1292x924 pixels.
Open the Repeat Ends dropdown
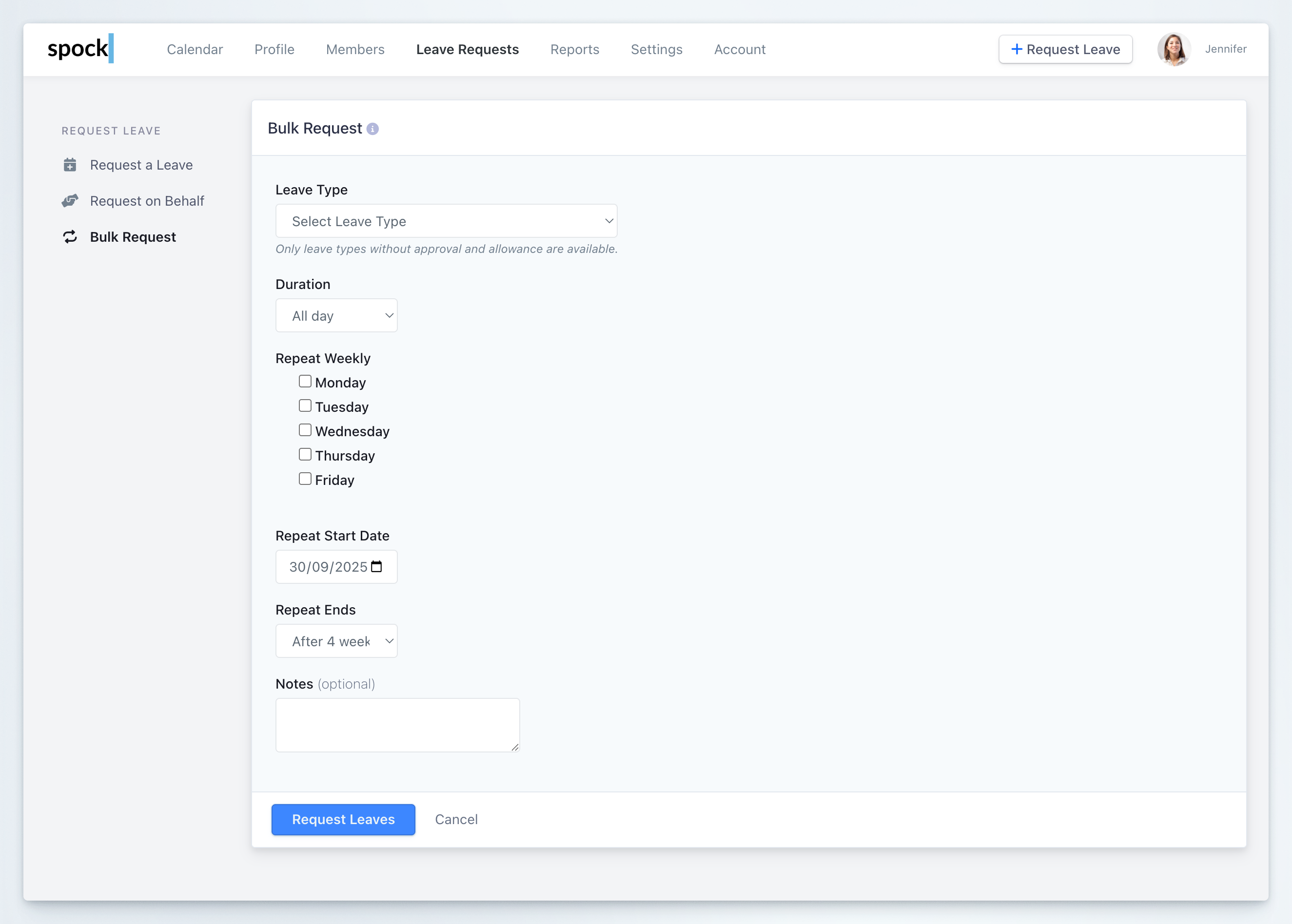click(x=336, y=641)
